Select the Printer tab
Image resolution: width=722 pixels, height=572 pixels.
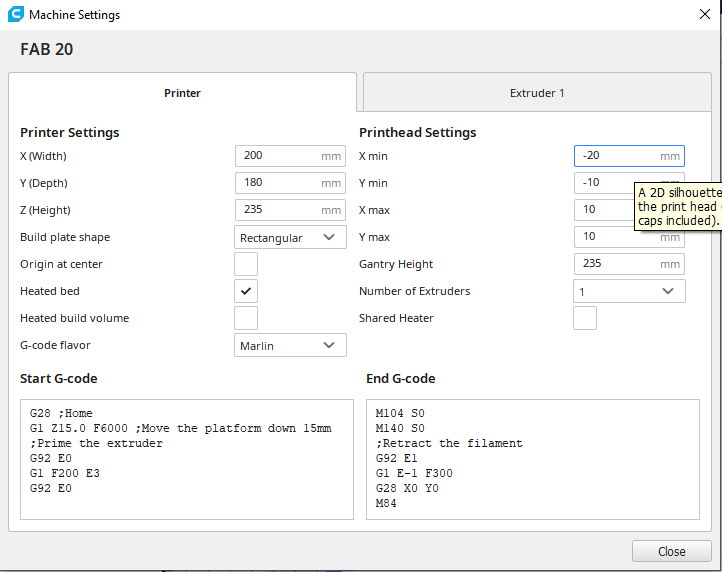pos(182,93)
